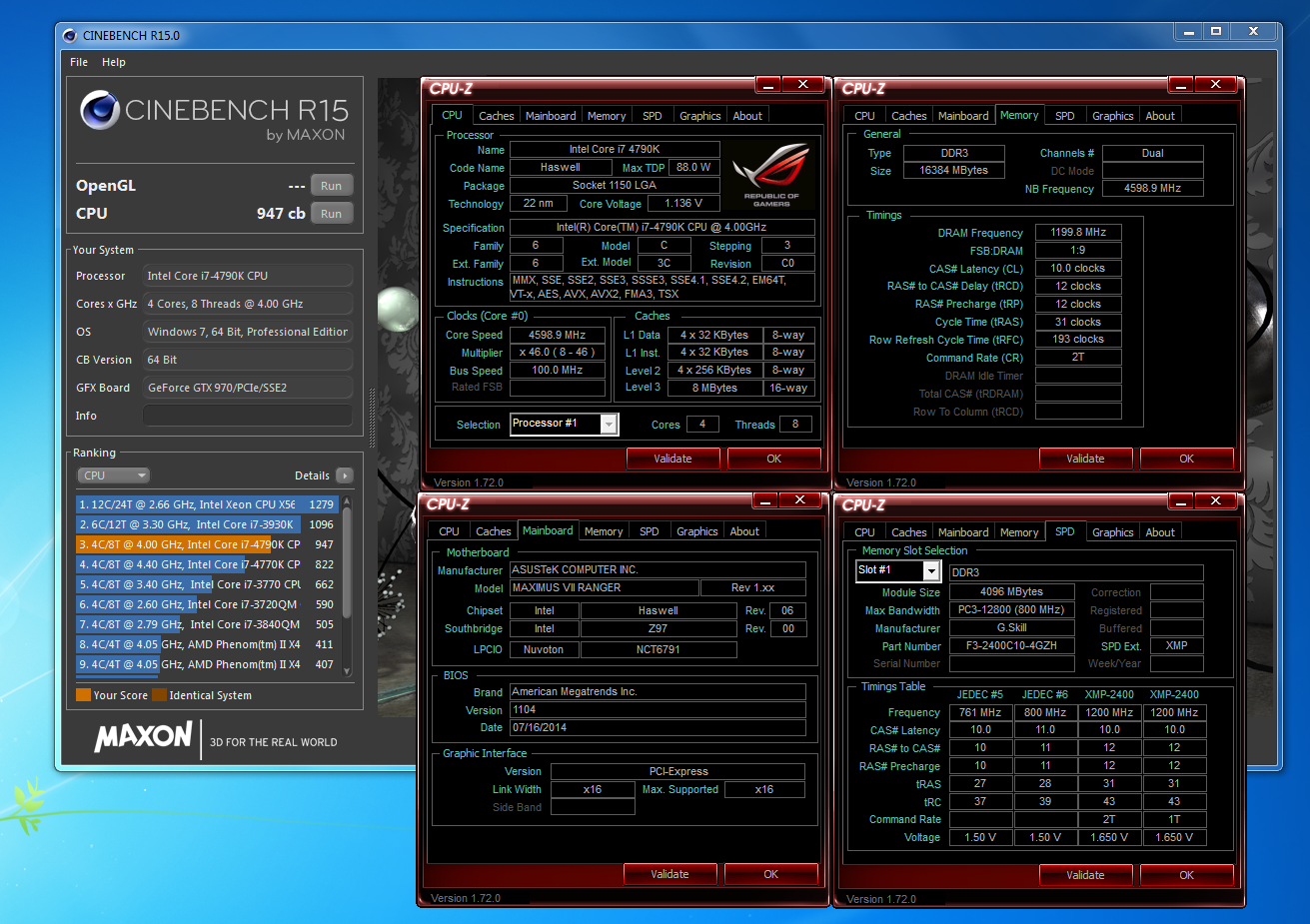Minimize the Cinebench R15.0 window
The image size is (1310, 924).
point(1188,33)
